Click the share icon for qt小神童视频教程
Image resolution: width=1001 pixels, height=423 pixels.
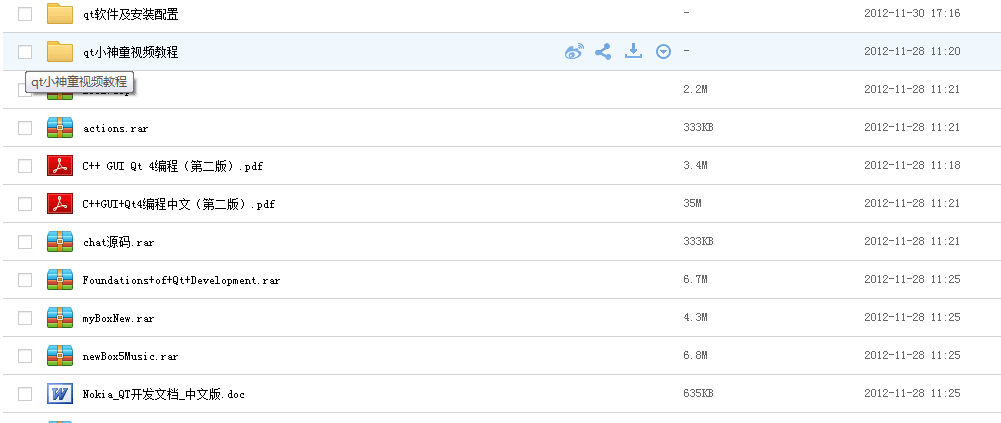603,52
